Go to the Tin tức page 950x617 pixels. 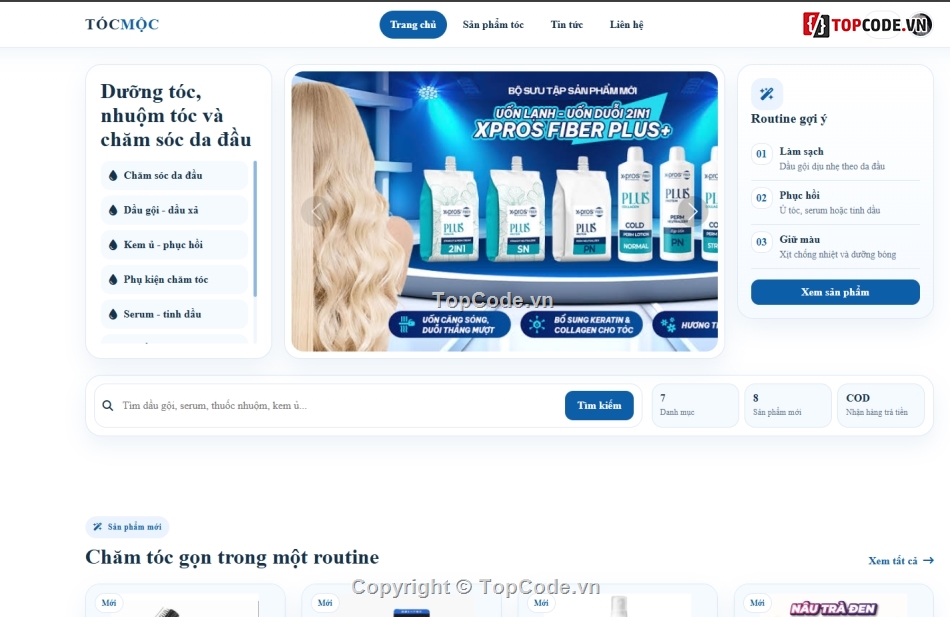point(566,24)
